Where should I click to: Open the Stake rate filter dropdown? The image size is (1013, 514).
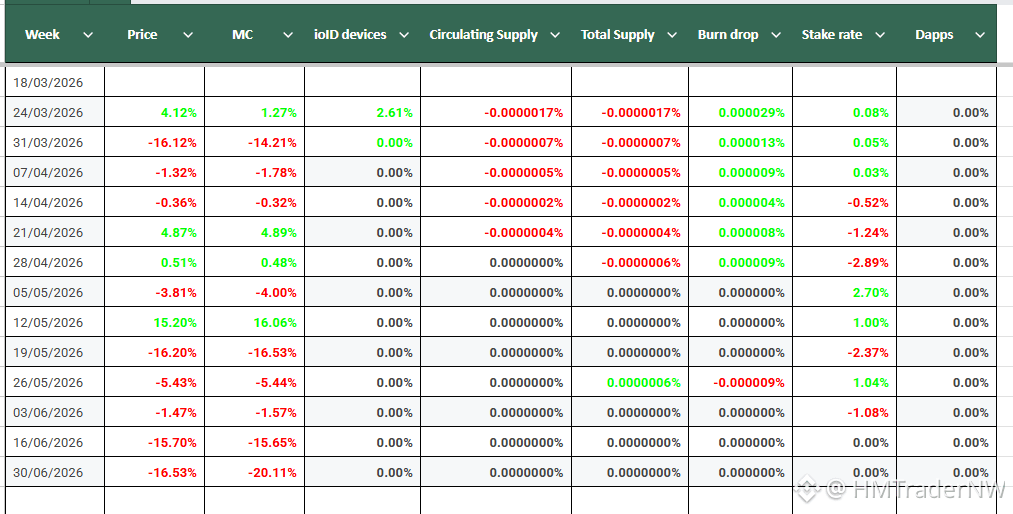click(x=880, y=35)
